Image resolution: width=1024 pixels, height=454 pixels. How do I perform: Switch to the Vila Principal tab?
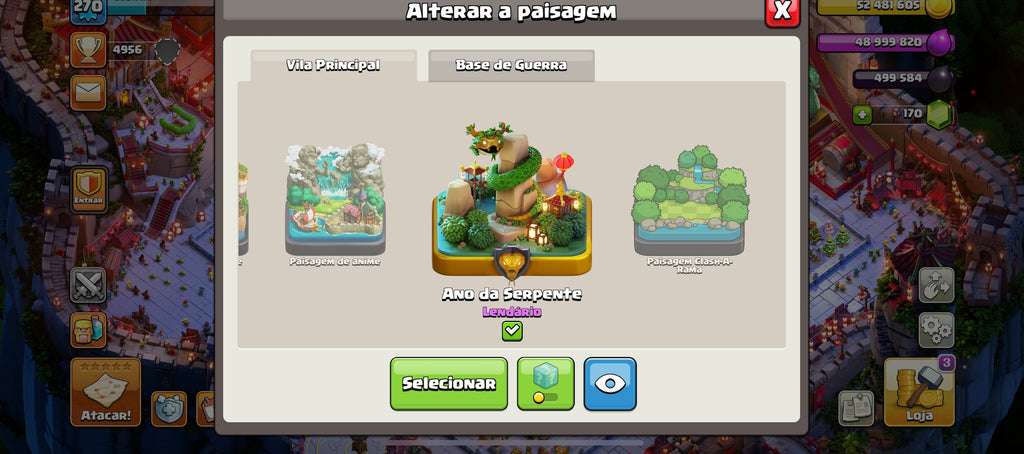(x=333, y=65)
